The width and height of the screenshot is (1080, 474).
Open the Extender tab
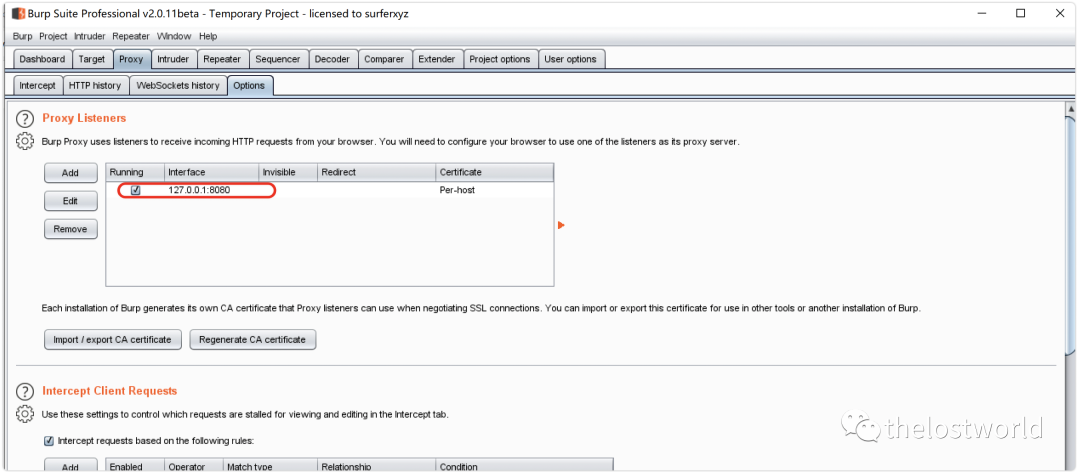pos(437,59)
